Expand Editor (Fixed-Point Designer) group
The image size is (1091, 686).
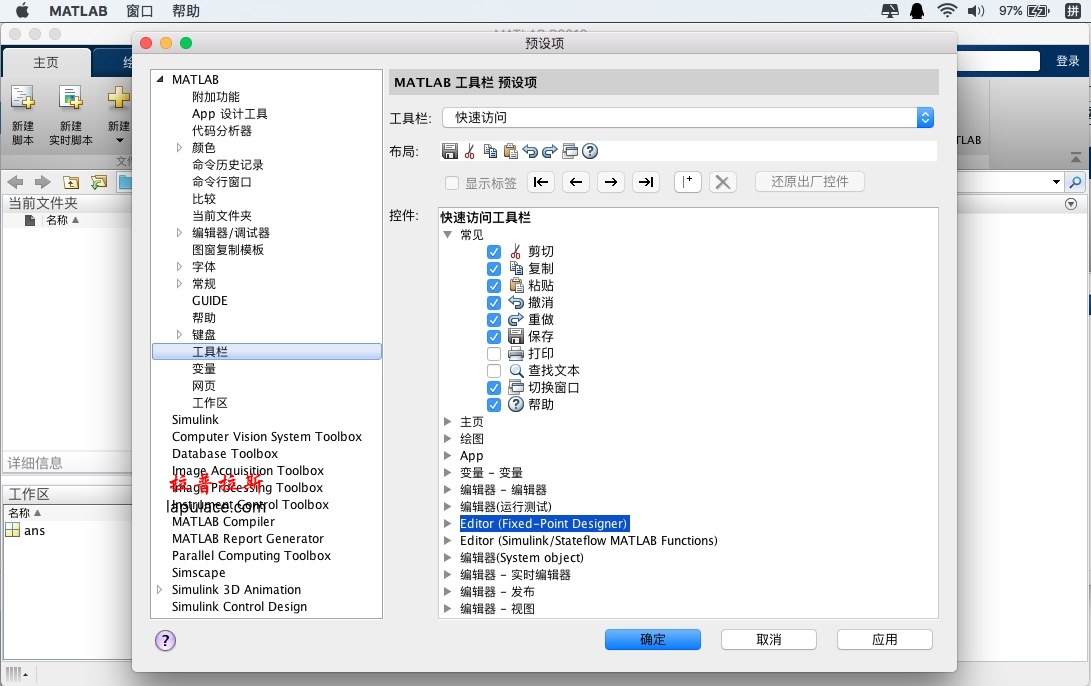pos(447,523)
